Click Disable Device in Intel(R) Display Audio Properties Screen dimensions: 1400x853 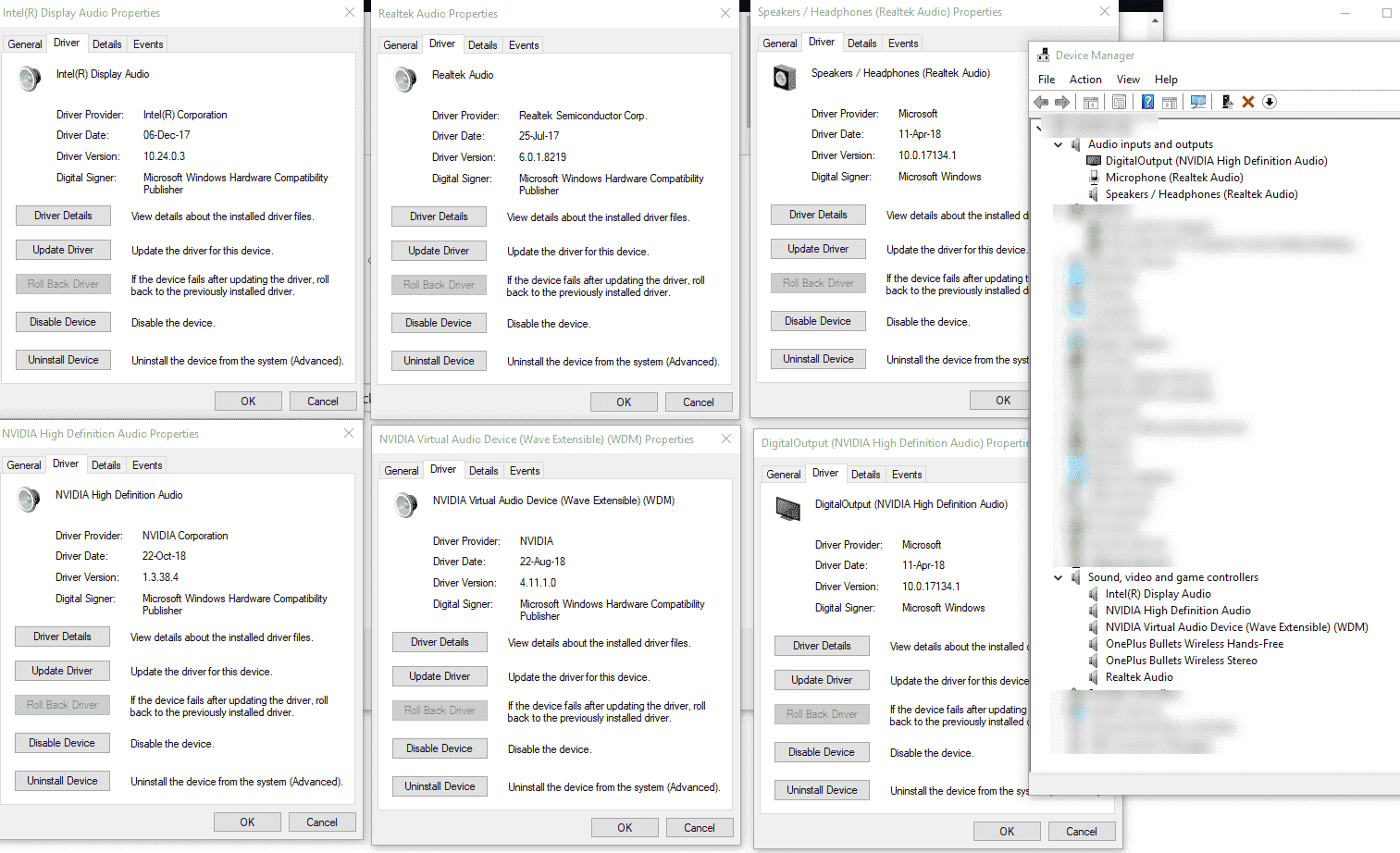(x=63, y=322)
